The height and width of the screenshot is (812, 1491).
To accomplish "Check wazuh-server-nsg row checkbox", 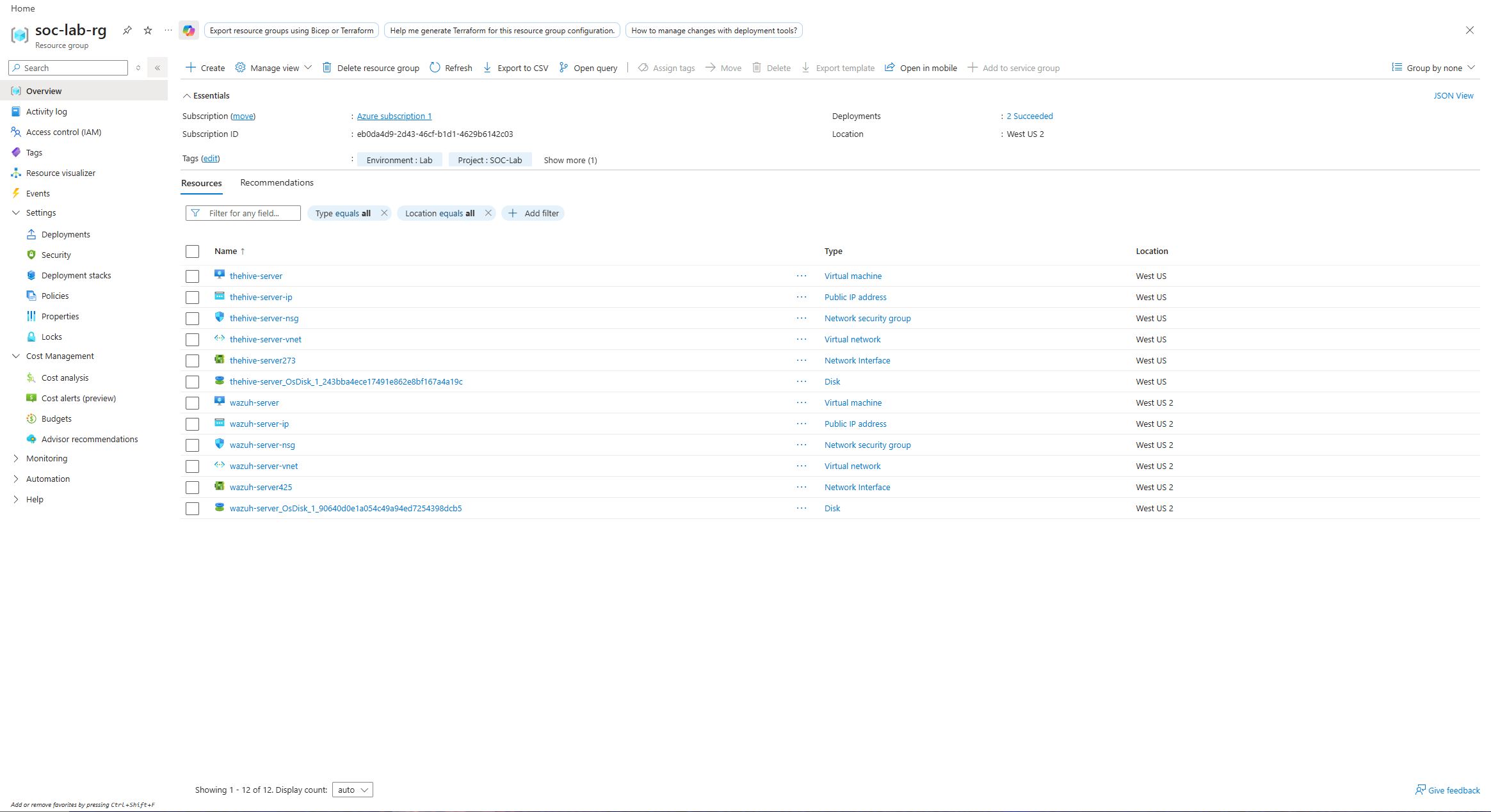I will click(x=192, y=445).
